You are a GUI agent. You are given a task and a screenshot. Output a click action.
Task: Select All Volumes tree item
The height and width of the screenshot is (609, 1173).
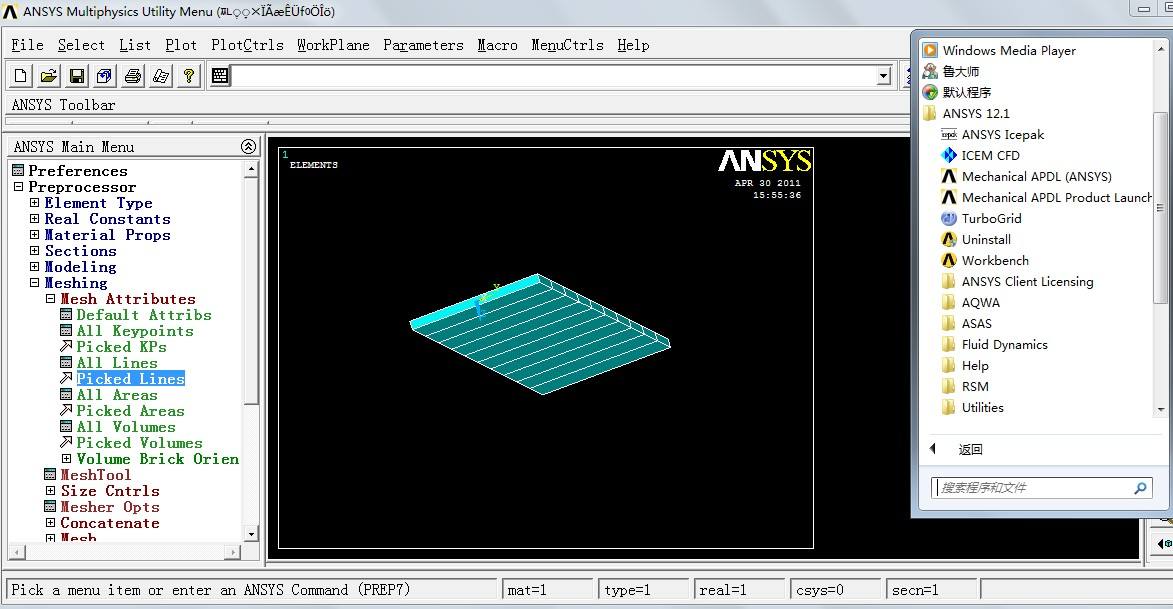coord(126,426)
